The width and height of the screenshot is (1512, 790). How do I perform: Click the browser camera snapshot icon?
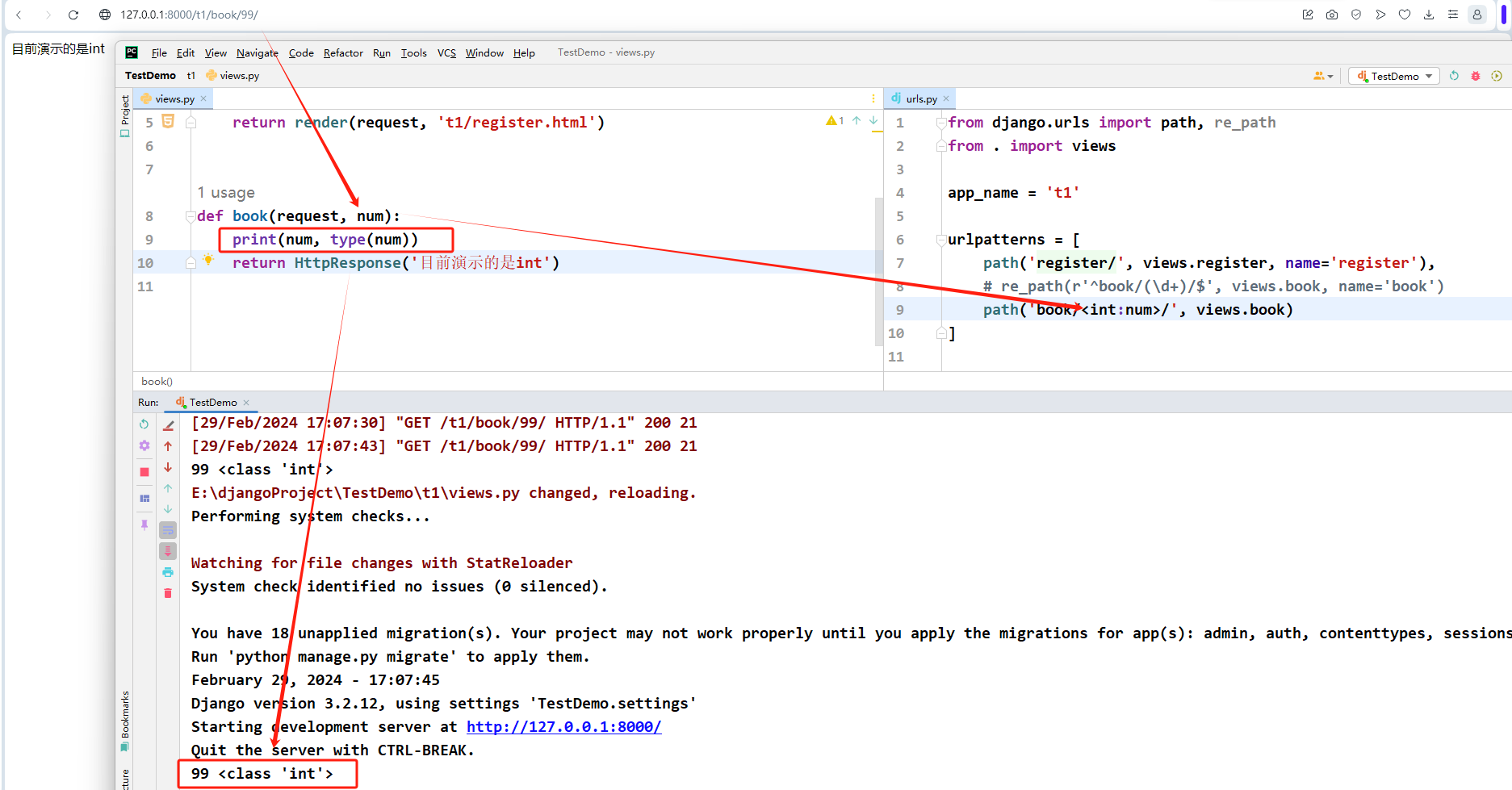click(1332, 15)
